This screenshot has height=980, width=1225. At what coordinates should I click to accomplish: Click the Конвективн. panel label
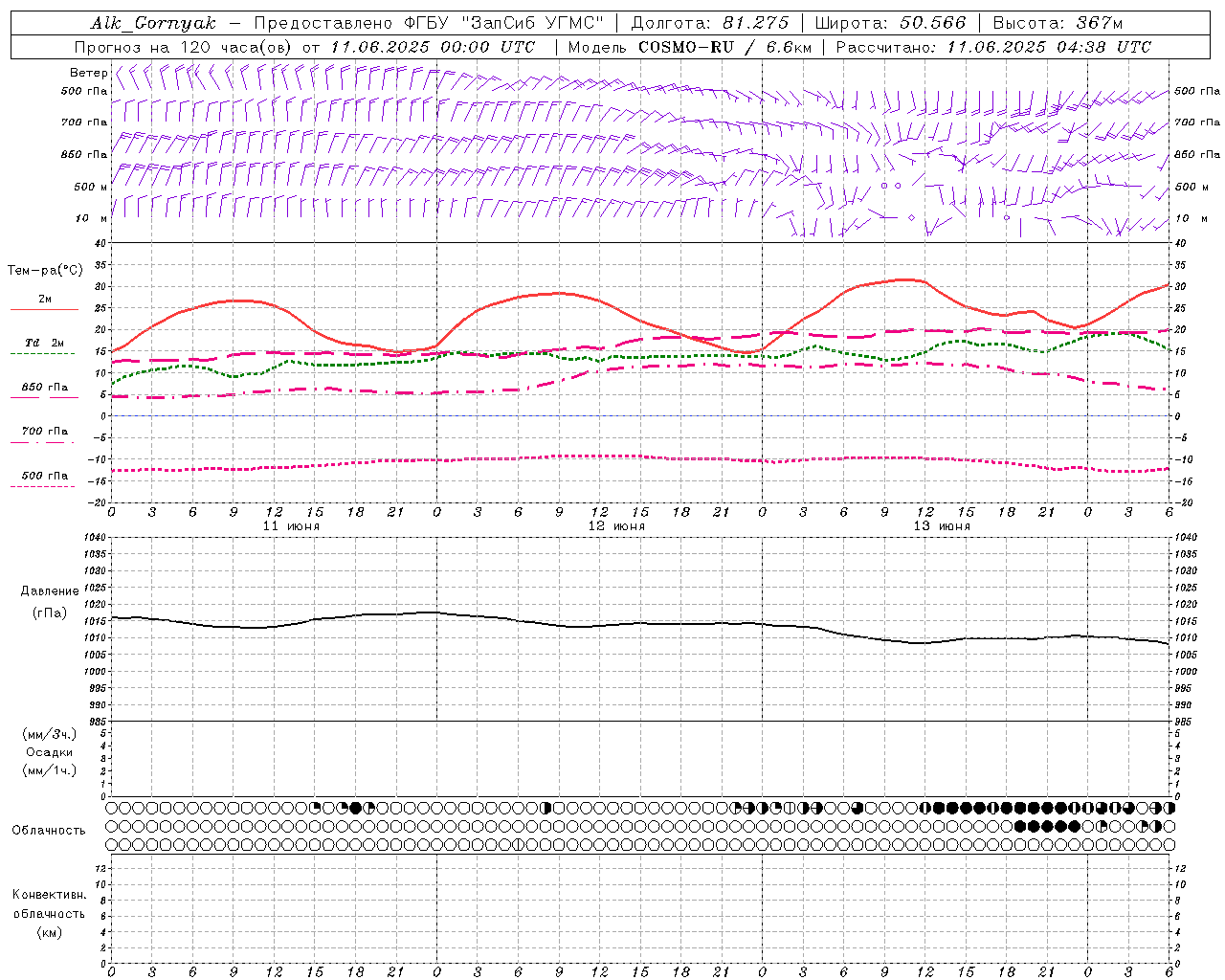[x=49, y=895]
